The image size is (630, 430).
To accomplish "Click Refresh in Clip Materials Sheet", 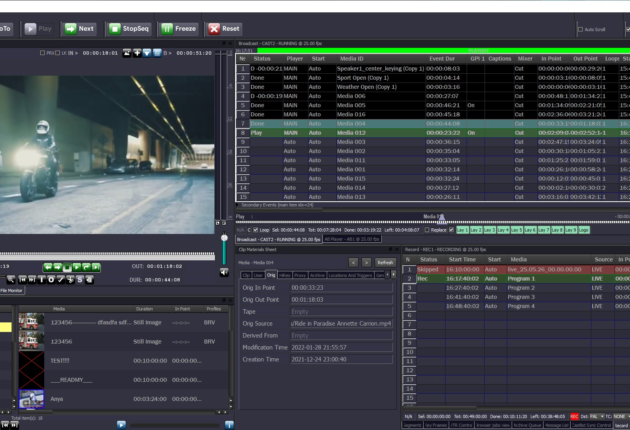I will [x=385, y=262].
